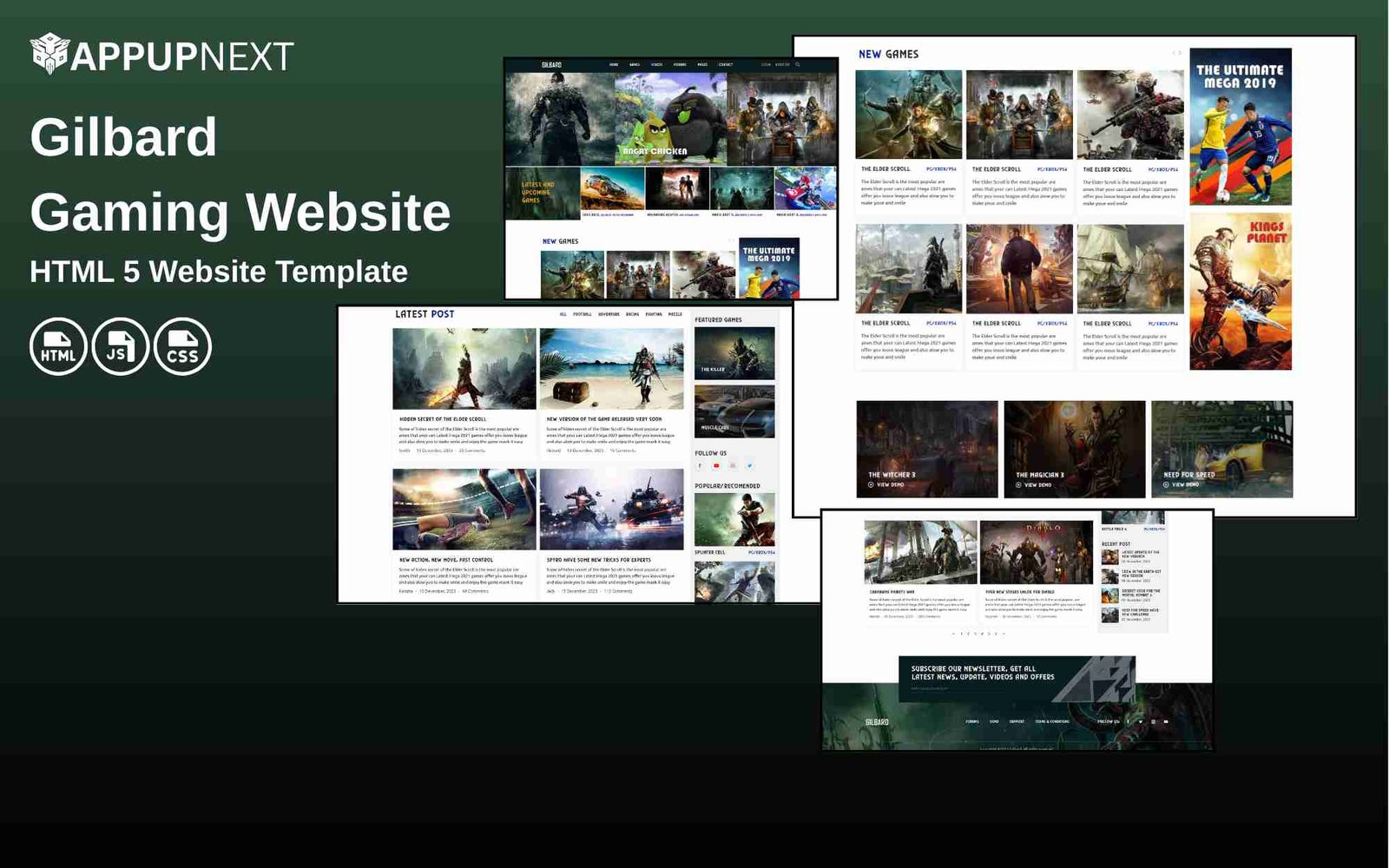1389x868 pixels.
Task: Click the Facebook icon under Follow Us sidebar
Action: pyautogui.click(x=698, y=465)
